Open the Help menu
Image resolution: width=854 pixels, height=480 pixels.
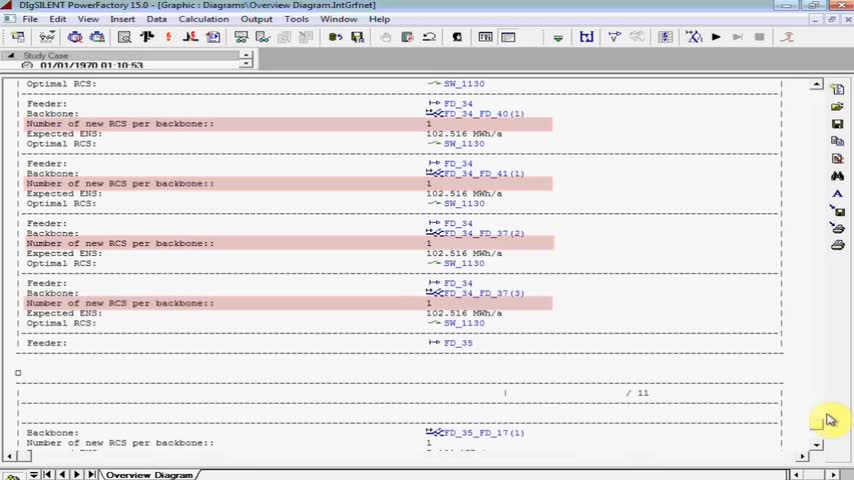tap(379, 19)
